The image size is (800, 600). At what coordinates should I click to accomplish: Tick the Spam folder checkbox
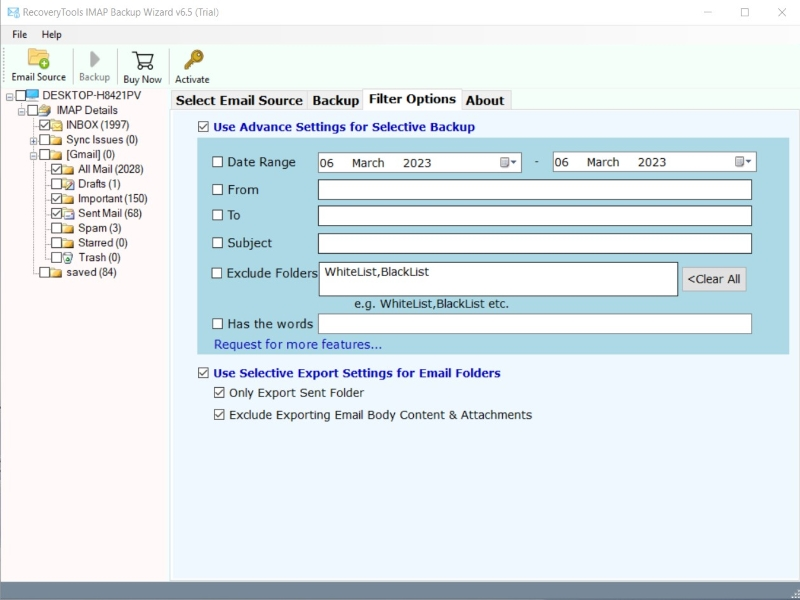(56, 229)
